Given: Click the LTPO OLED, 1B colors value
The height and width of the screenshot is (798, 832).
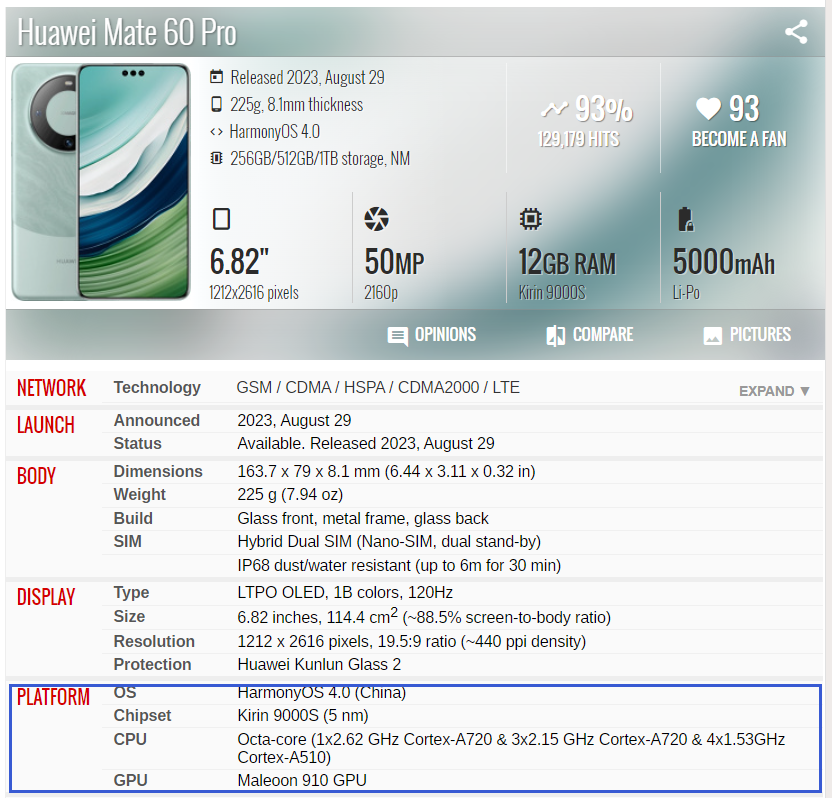Looking at the screenshot, I should tap(345, 592).
